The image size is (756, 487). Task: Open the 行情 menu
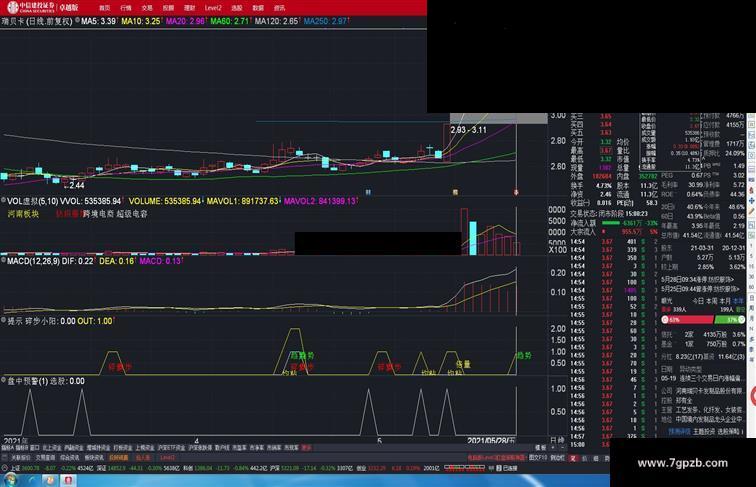pyautogui.click(x=125, y=8)
